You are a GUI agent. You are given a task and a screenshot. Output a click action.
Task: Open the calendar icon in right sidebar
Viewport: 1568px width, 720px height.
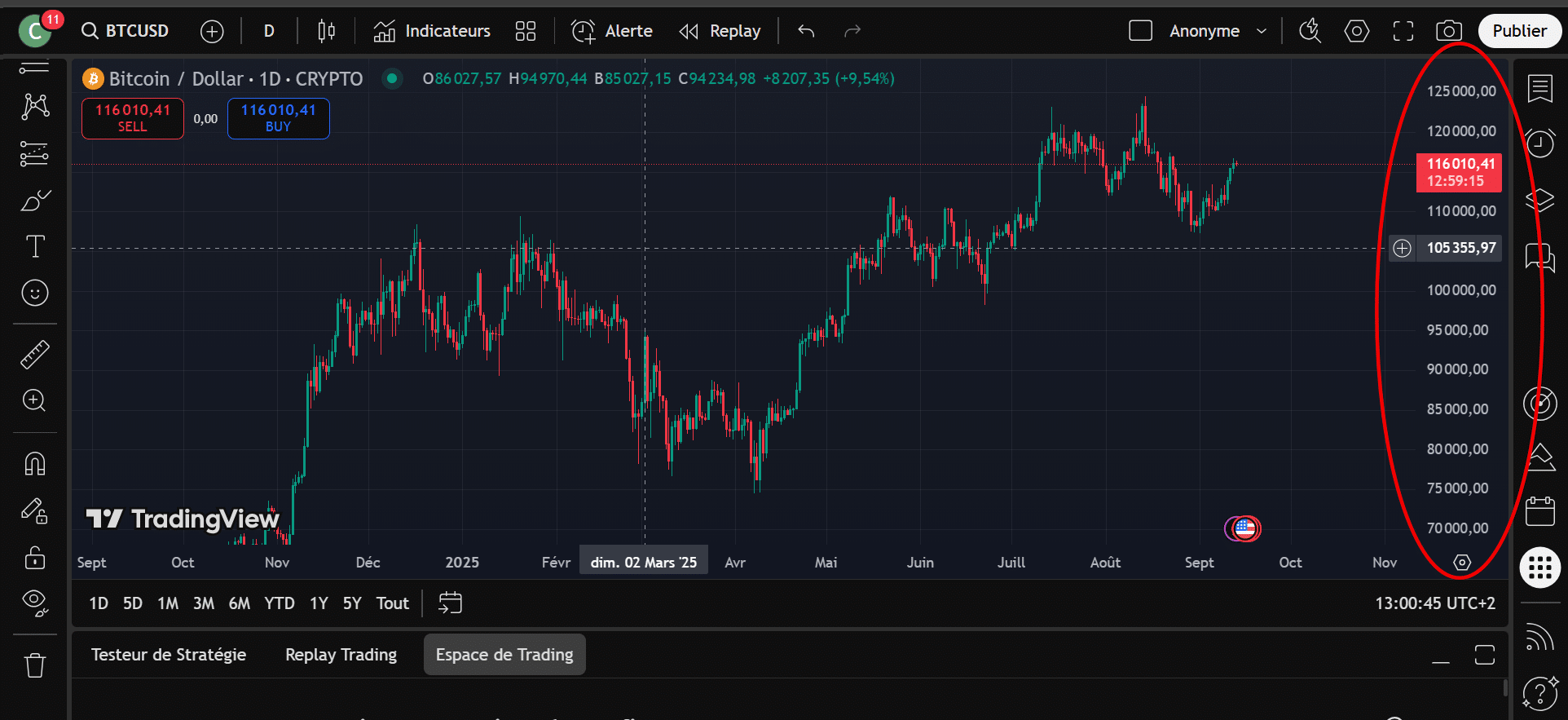[x=1539, y=511]
